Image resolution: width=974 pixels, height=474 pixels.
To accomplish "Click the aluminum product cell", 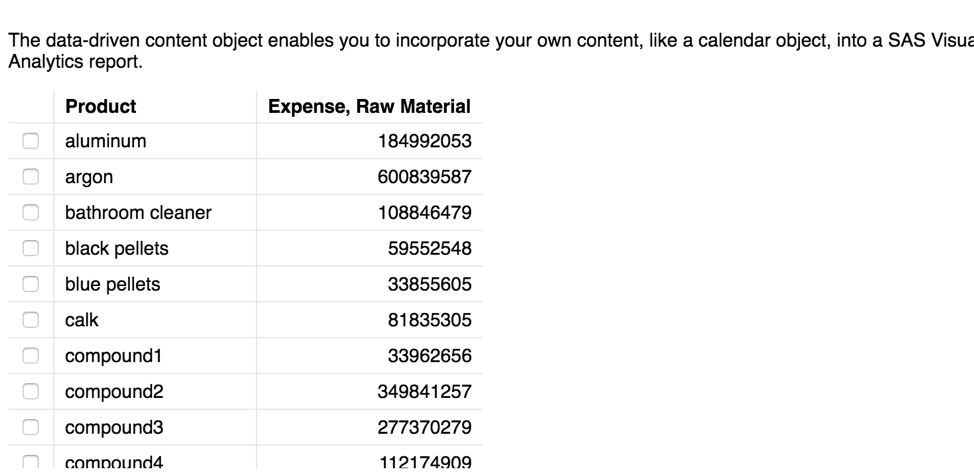I will tap(106, 142).
